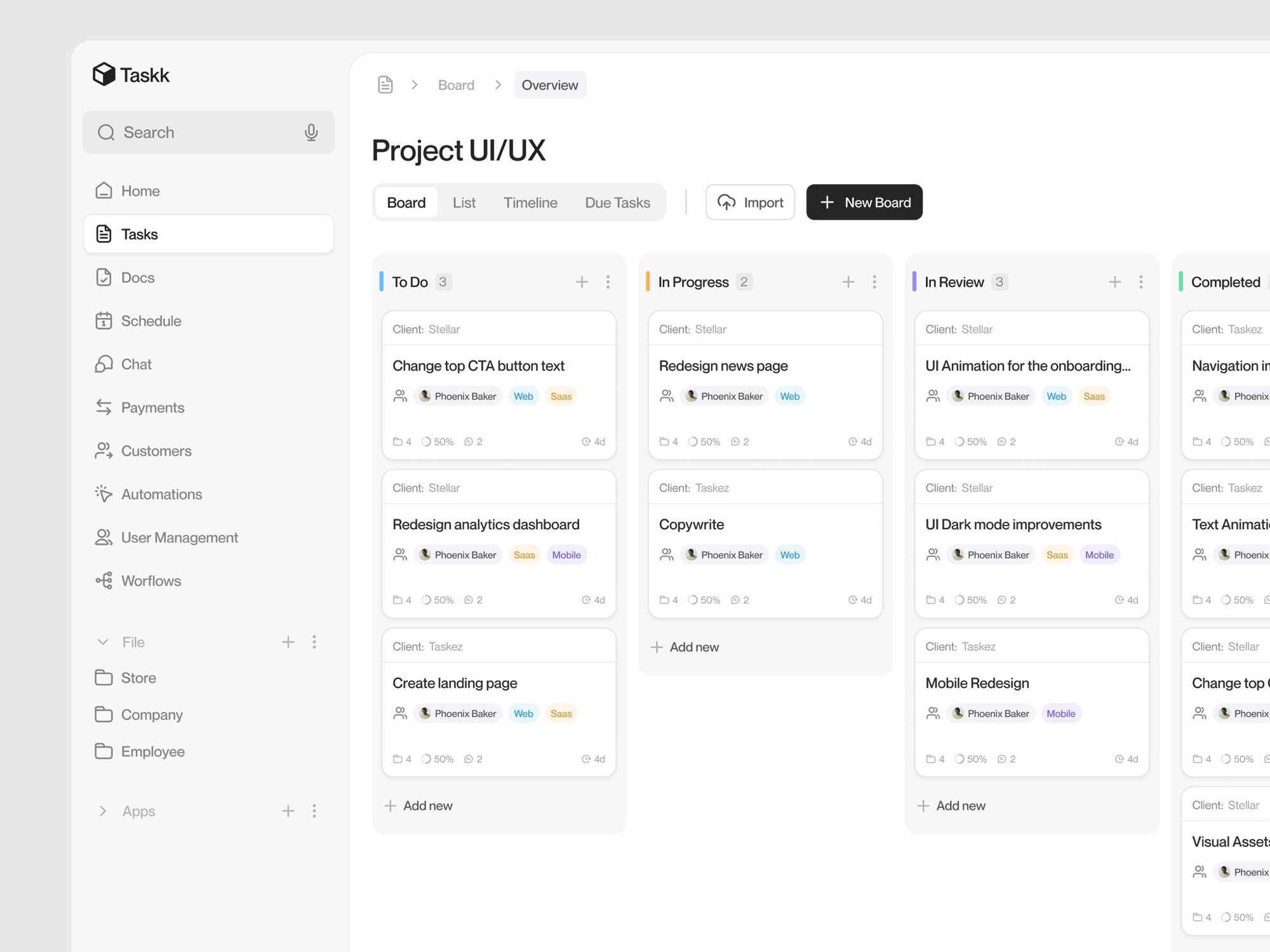Open the Due Tasks tab
1270x952 pixels.
pos(617,202)
